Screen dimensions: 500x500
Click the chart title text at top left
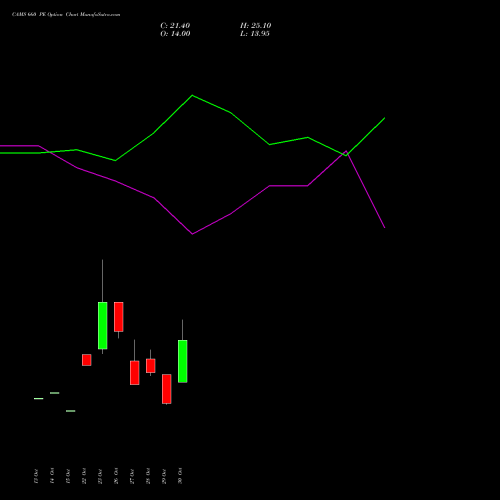[66, 15]
